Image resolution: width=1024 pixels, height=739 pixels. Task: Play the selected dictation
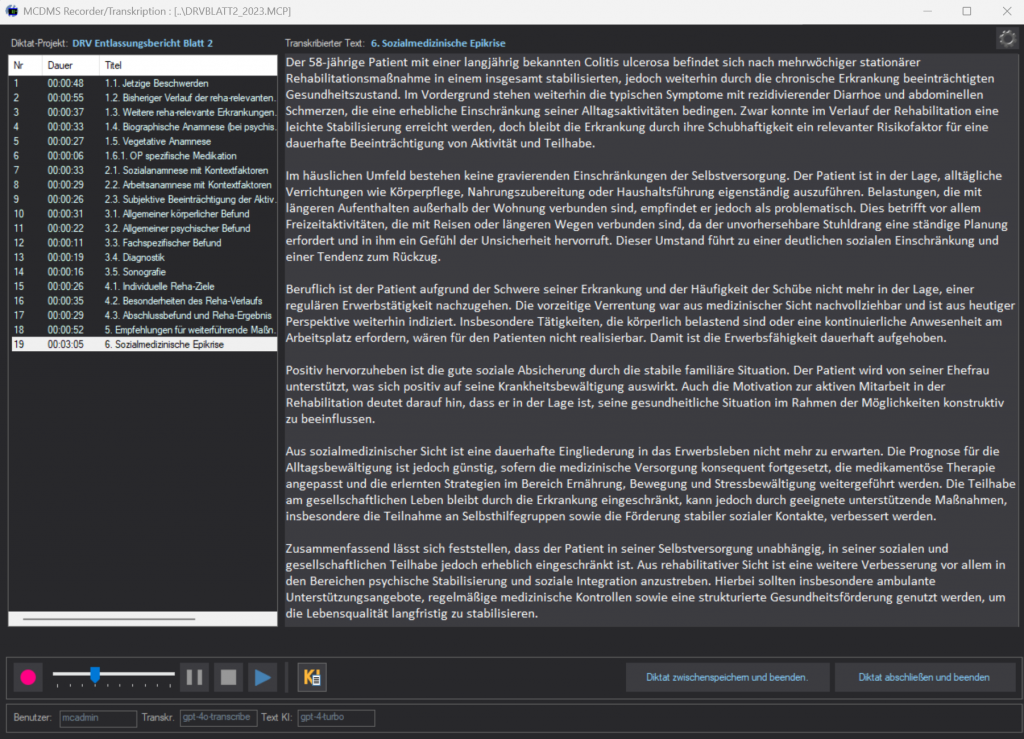[262, 677]
